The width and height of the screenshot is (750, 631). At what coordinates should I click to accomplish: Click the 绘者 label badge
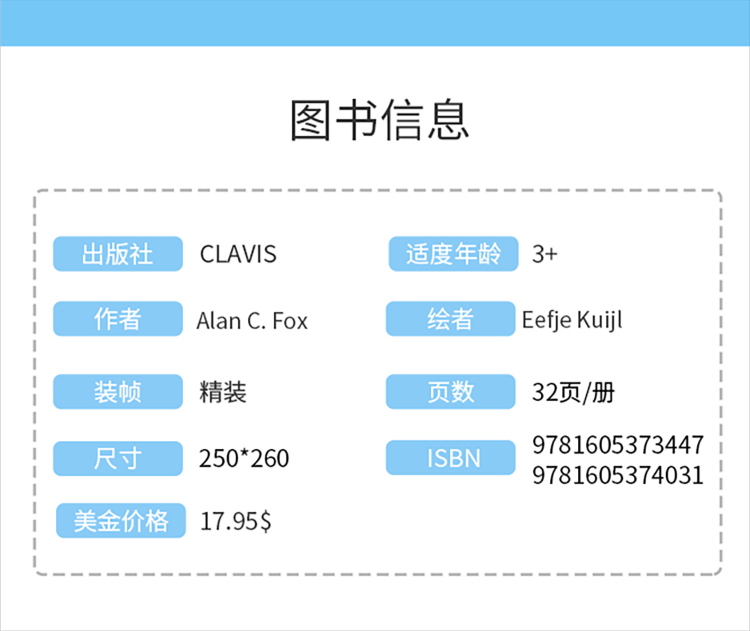450,320
